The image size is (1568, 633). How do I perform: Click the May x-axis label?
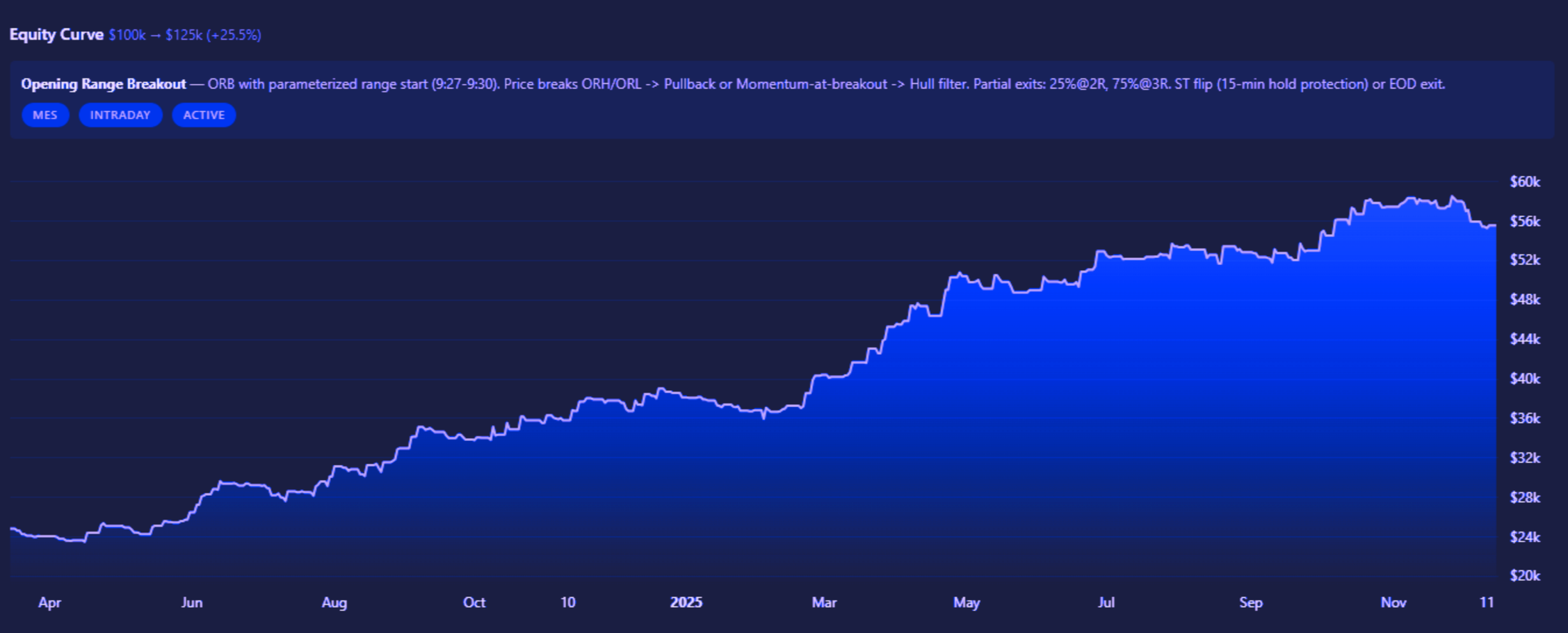(967, 602)
